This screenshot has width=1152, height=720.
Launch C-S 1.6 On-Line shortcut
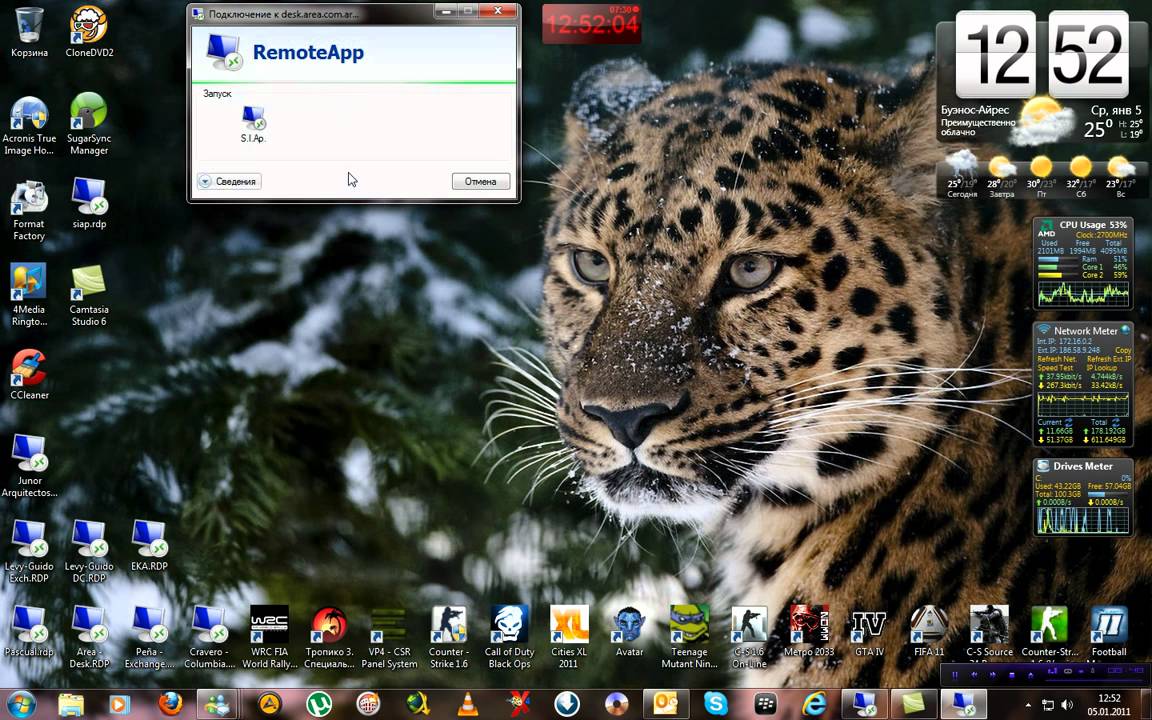(749, 636)
